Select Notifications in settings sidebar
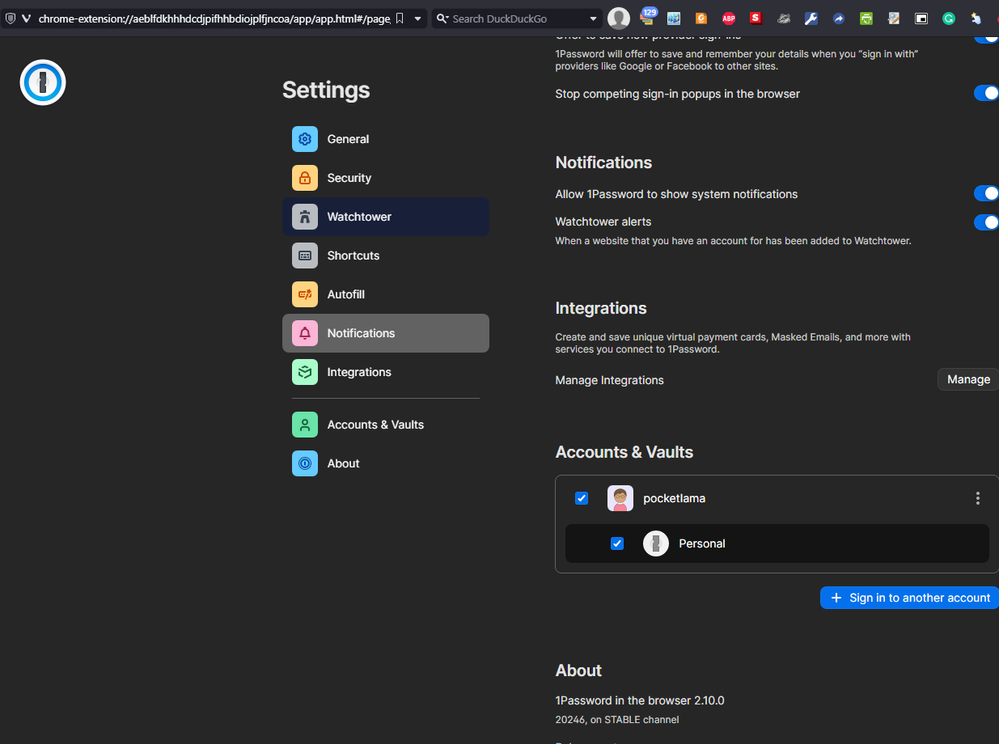This screenshot has height=744, width=999. point(385,333)
